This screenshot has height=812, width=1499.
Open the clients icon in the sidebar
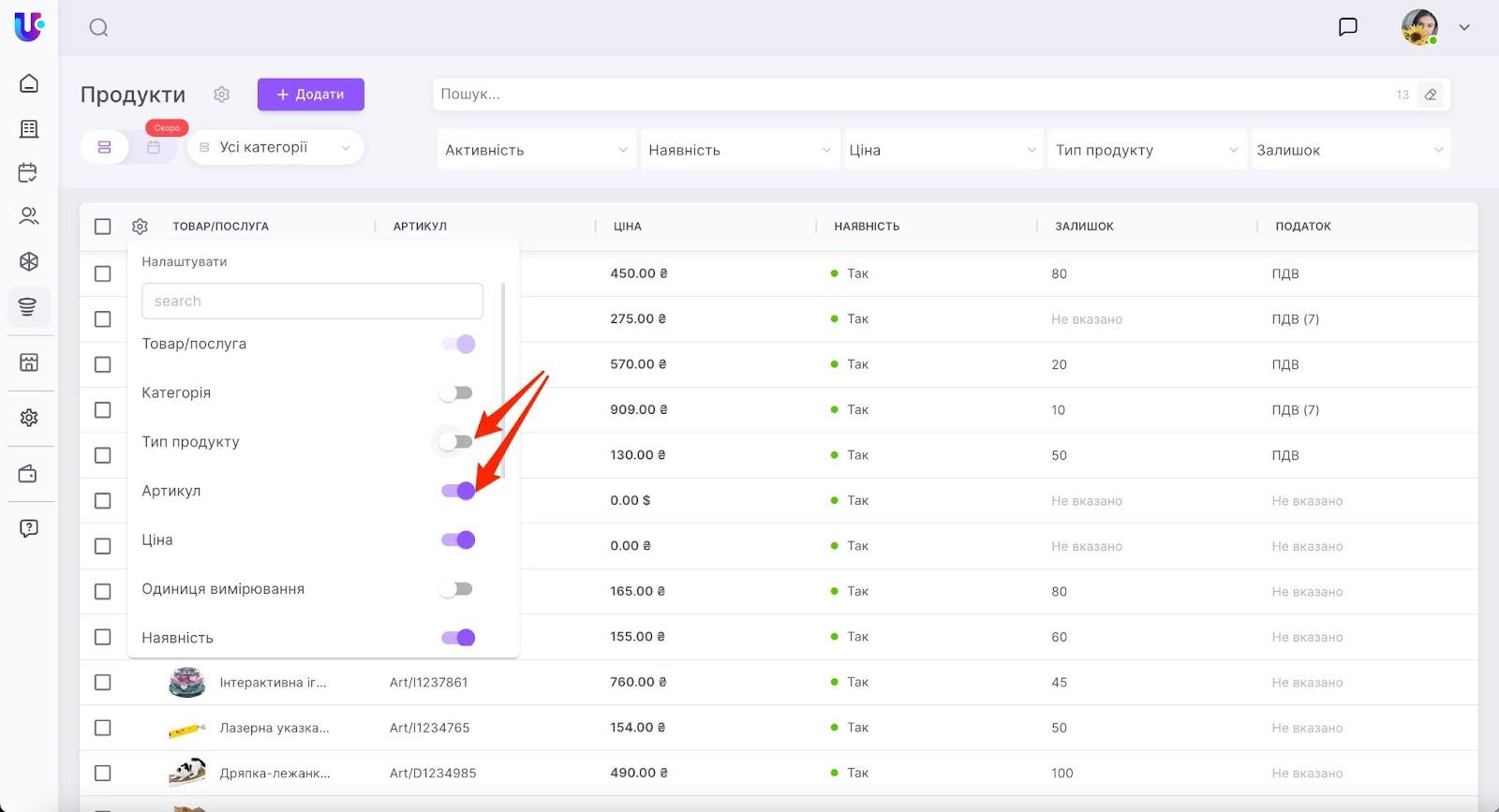point(29,216)
